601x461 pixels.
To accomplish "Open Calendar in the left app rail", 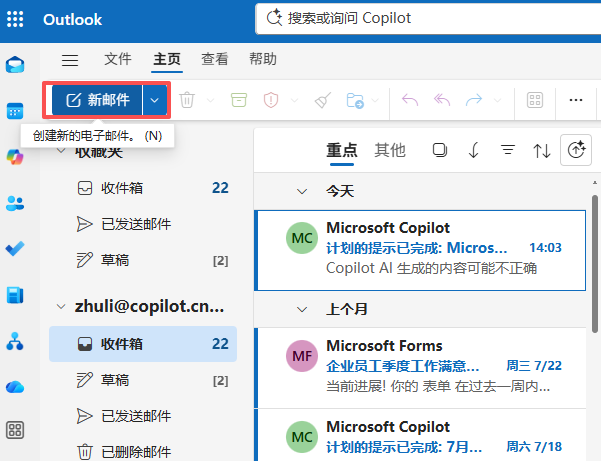I will [x=15, y=111].
